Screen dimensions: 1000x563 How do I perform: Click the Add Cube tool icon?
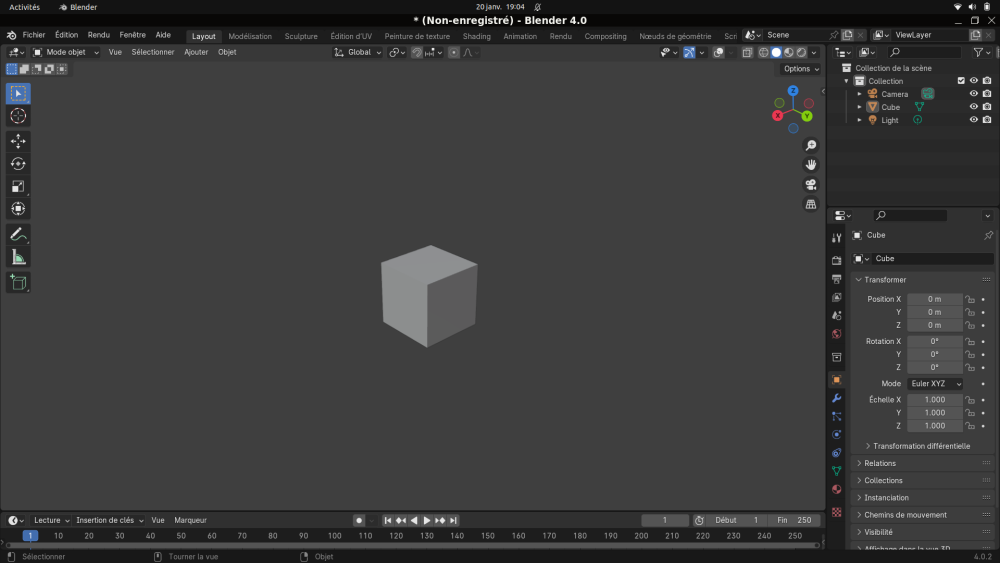pyautogui.click(x=18, y=282)
